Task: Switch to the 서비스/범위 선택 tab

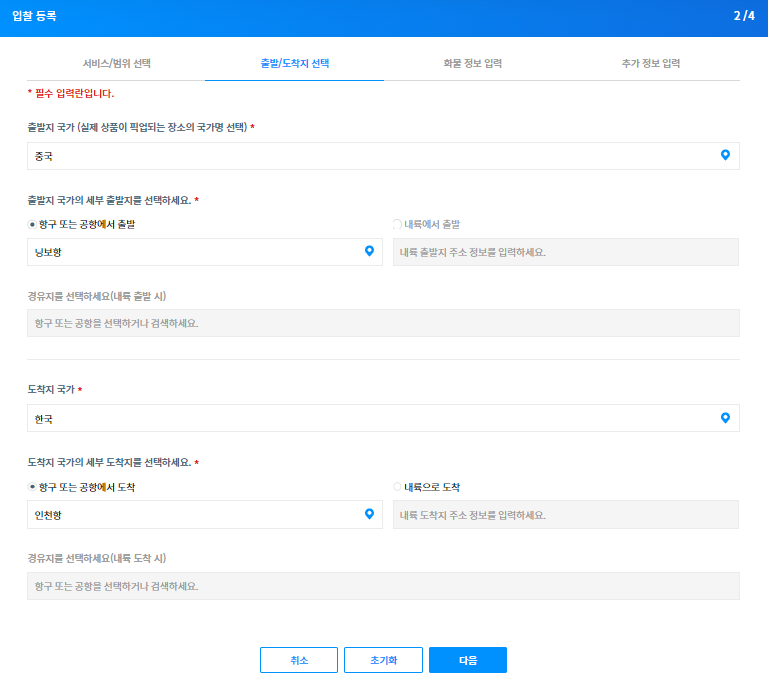Action: (117, 64)
